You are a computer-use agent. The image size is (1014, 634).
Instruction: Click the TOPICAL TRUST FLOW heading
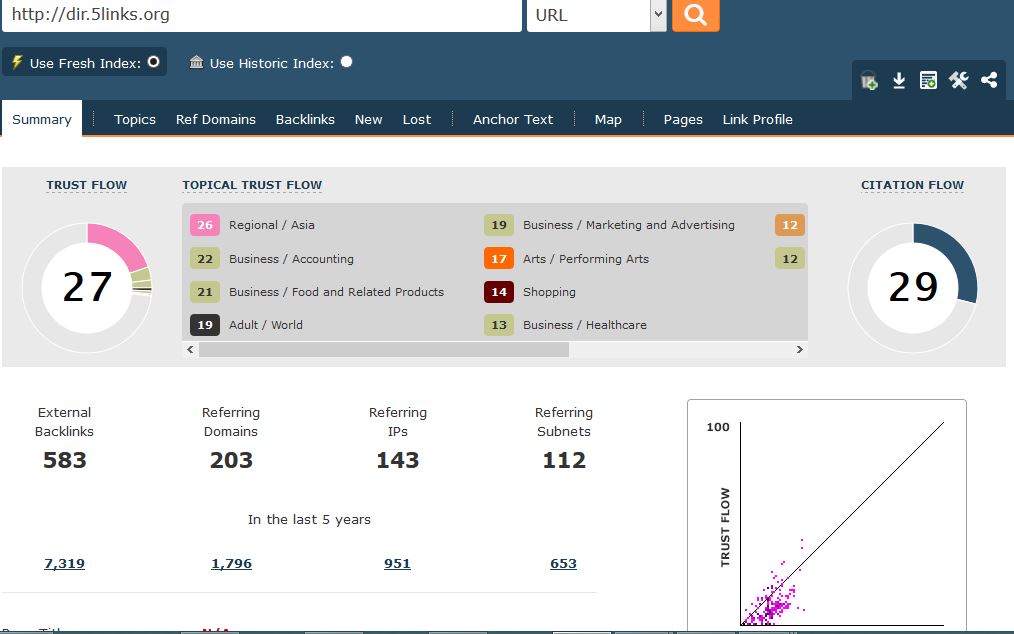pos(252,185)
